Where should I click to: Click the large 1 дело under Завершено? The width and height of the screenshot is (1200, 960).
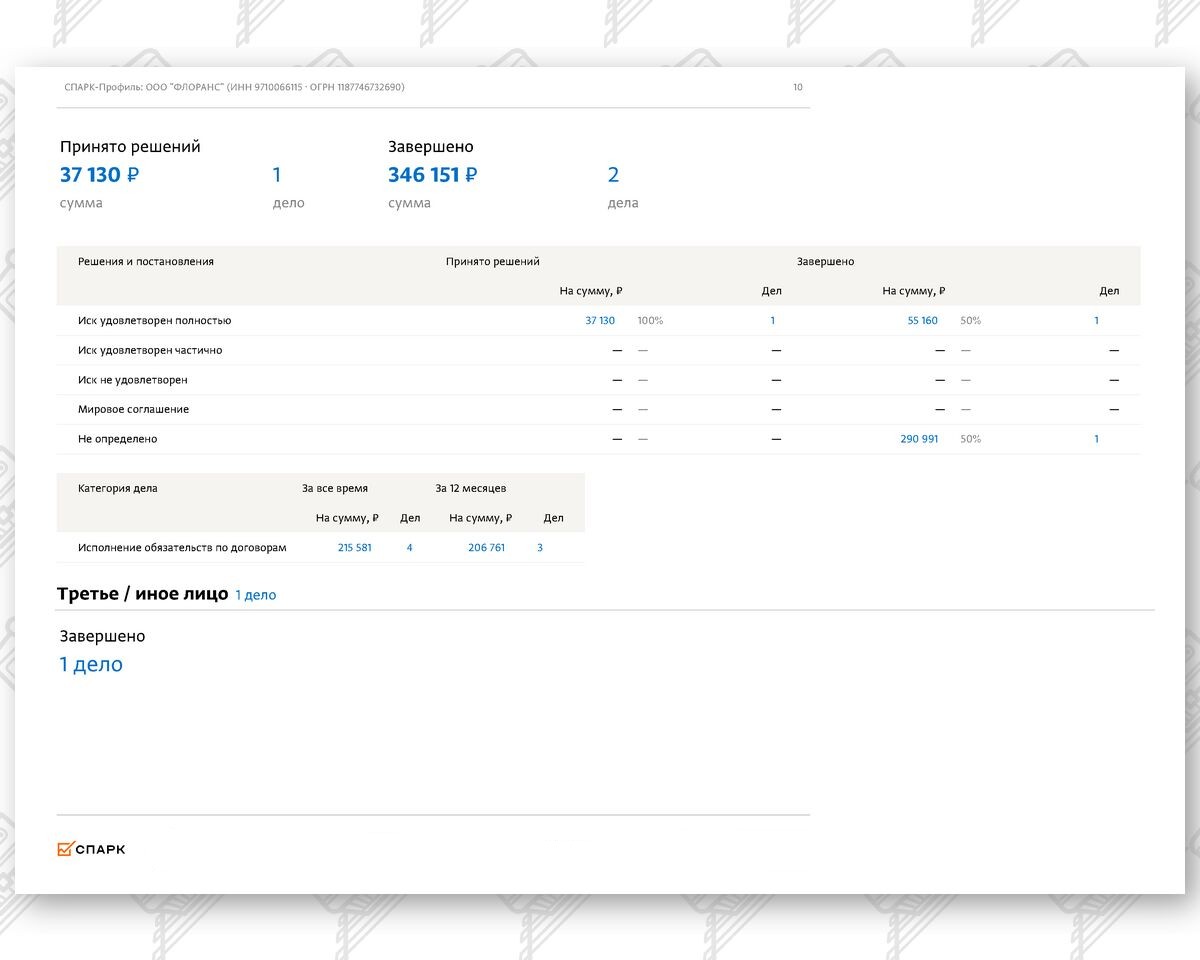(91, 664)
